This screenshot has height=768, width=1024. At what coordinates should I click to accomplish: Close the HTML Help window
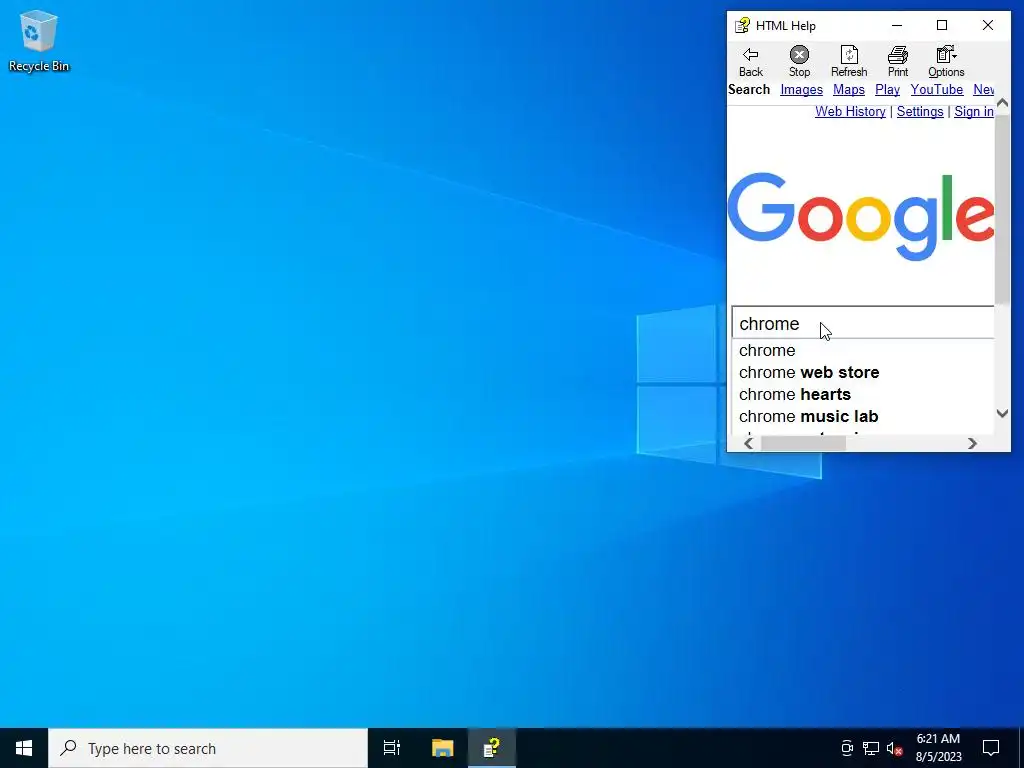click(987, 25)
